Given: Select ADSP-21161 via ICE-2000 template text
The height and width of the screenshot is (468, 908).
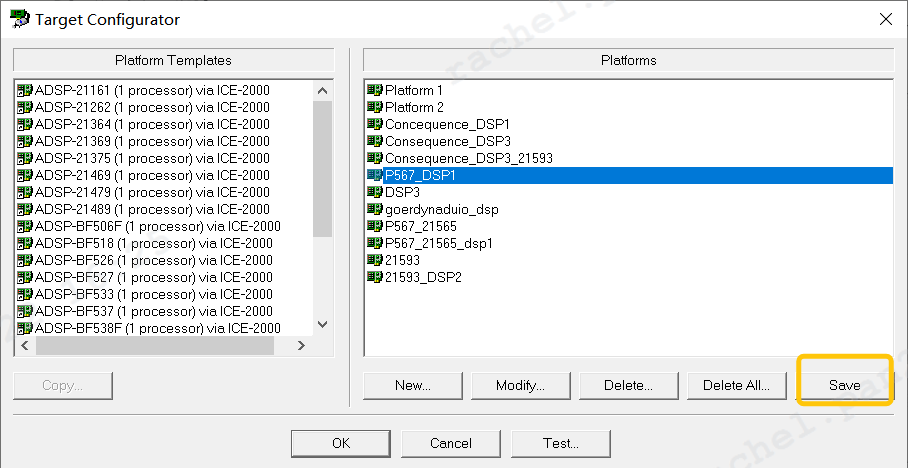Looking at the screenshot, I should pos(152,90).
